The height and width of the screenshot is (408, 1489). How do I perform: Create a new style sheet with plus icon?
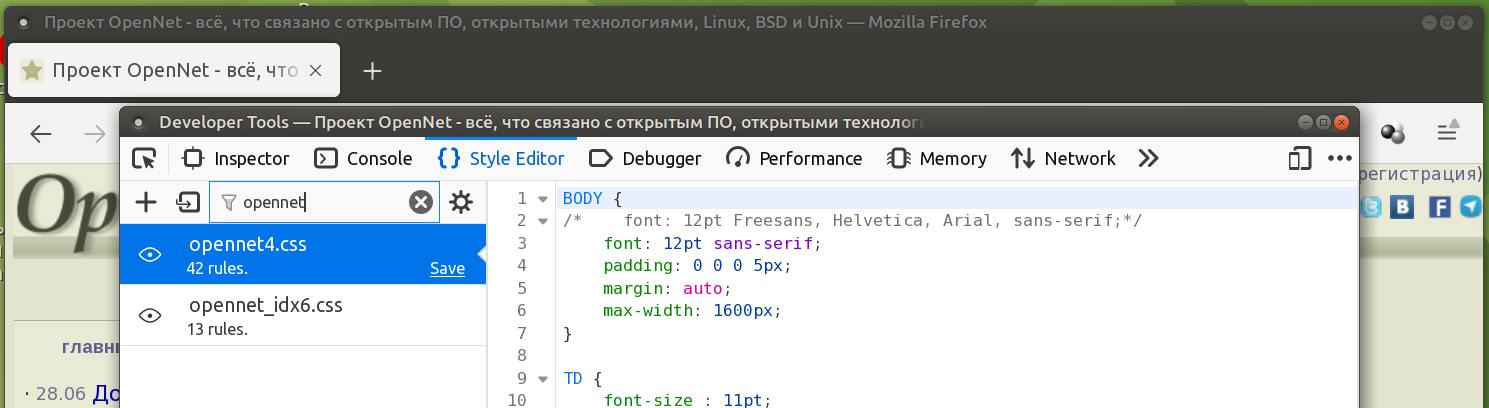pyautogui.click(x=146, y=203)
